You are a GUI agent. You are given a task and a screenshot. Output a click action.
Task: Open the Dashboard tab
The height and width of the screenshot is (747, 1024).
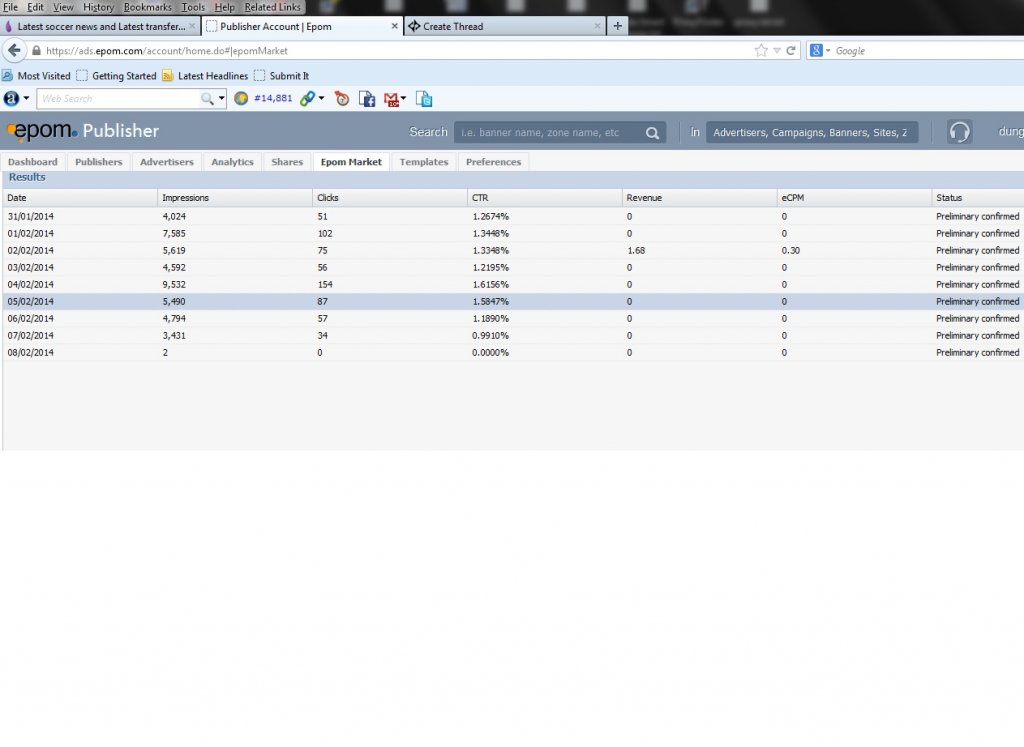tap(33, 162)
